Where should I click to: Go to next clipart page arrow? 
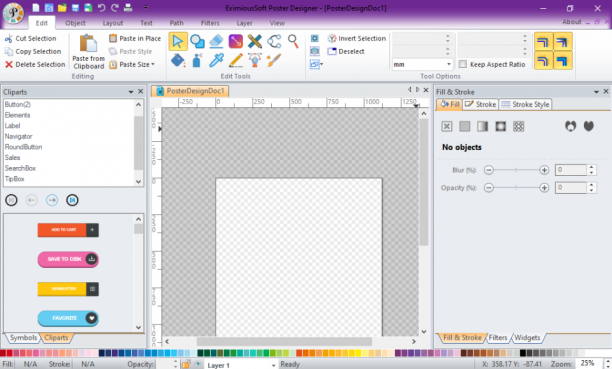tap(52, 200)
